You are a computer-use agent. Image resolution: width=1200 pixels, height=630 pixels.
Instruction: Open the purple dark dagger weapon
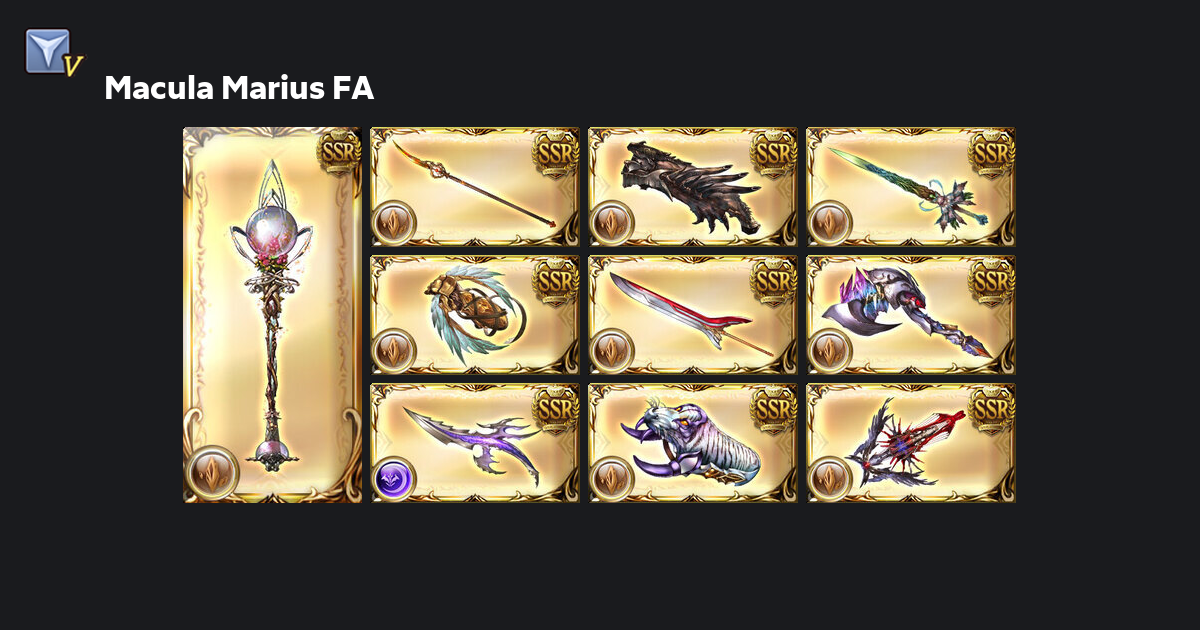475,443
